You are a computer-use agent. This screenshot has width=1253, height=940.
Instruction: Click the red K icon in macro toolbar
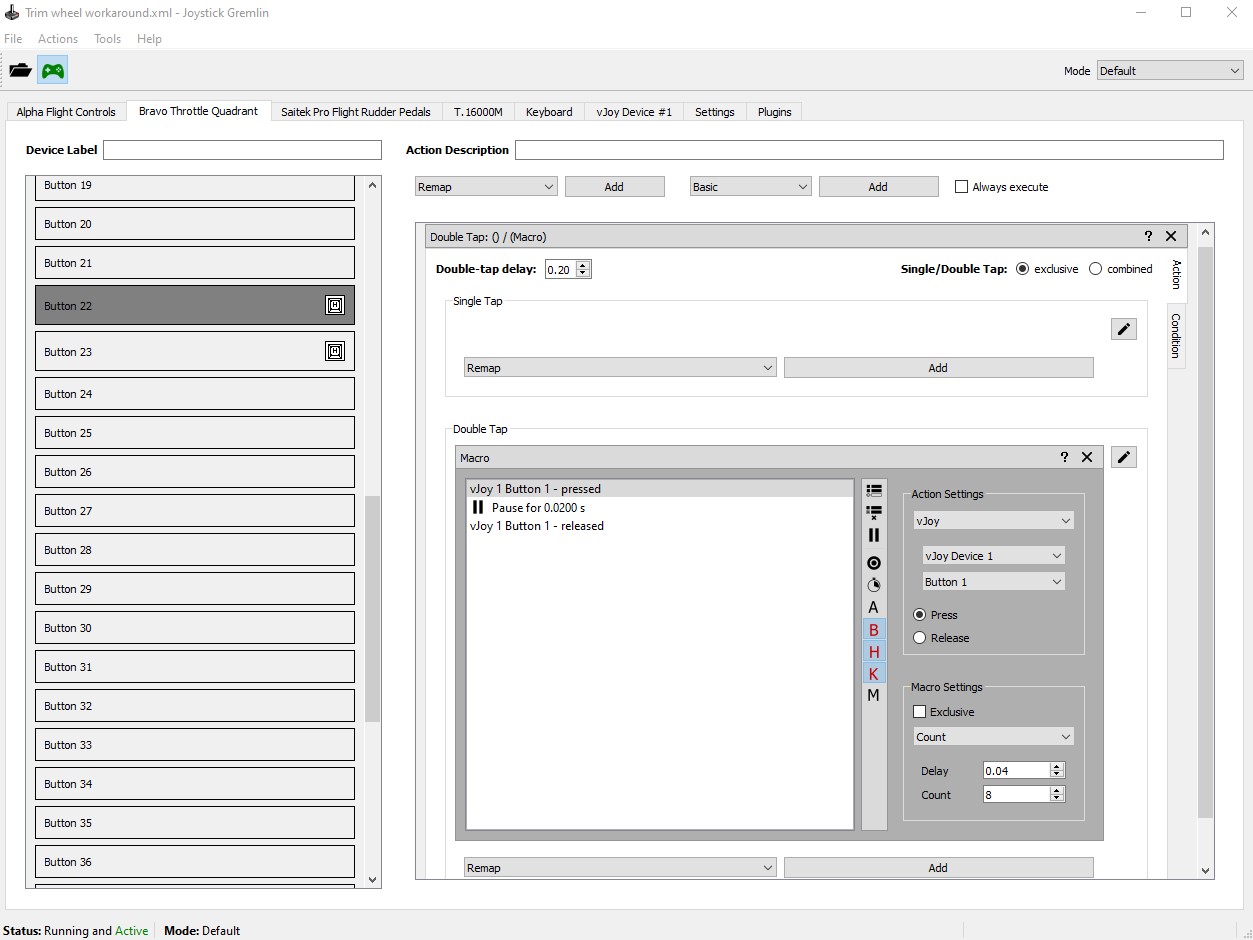coord(874,674)
